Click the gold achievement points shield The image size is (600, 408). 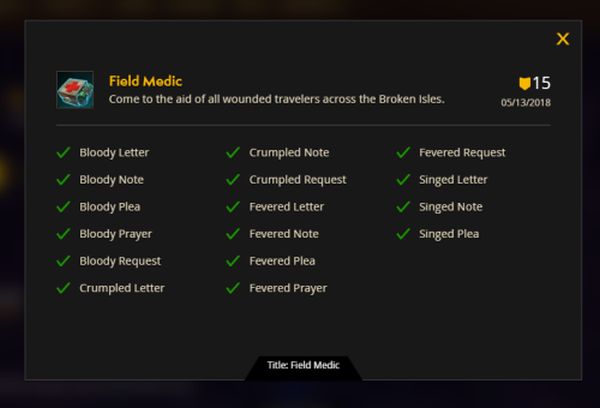[525, 83]
